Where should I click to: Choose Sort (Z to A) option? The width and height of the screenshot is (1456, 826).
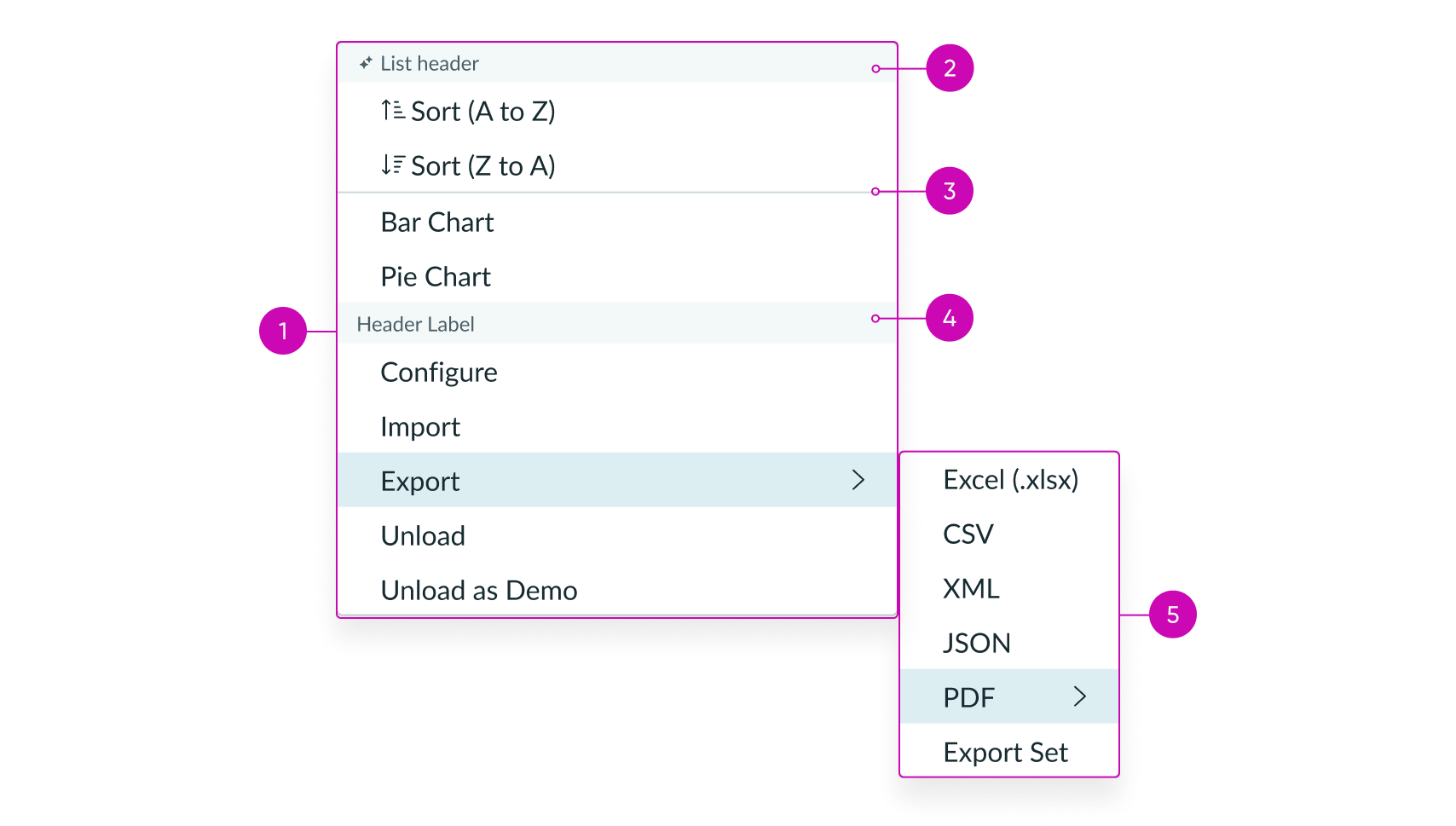click(482, 166)
